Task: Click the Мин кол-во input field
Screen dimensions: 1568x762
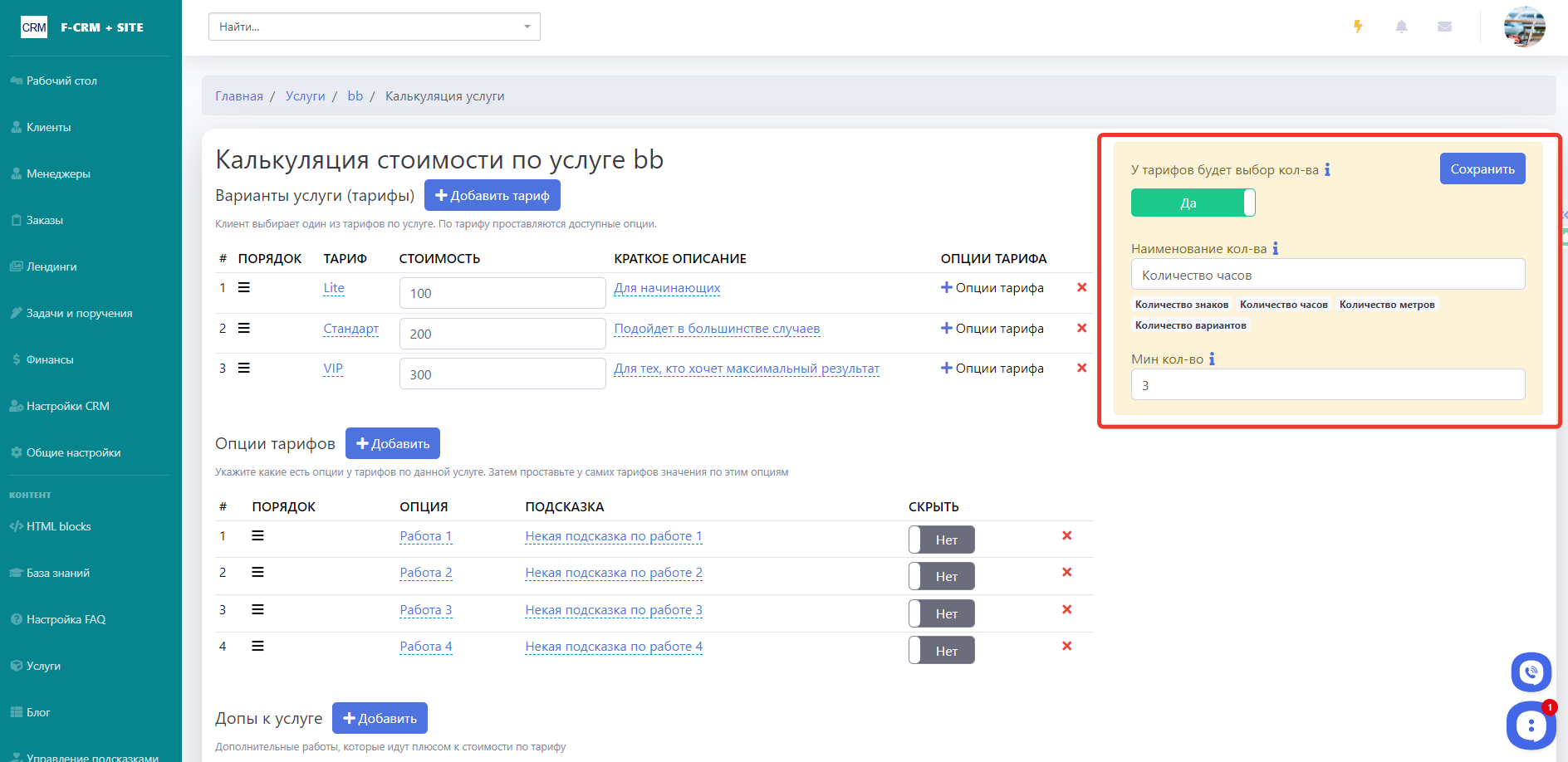Action: [1327, 385]
